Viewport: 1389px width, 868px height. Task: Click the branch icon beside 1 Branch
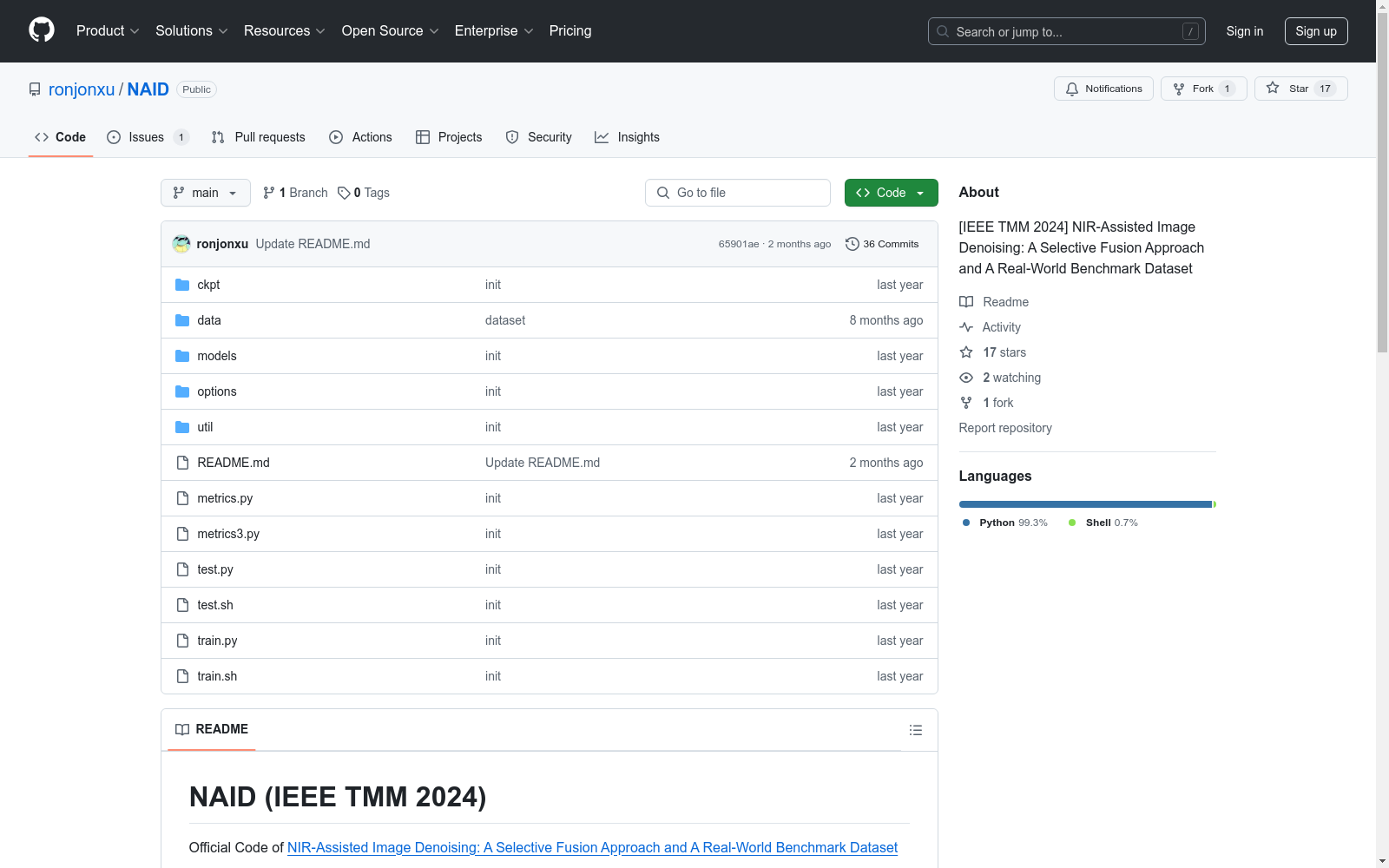click(269, 193)
